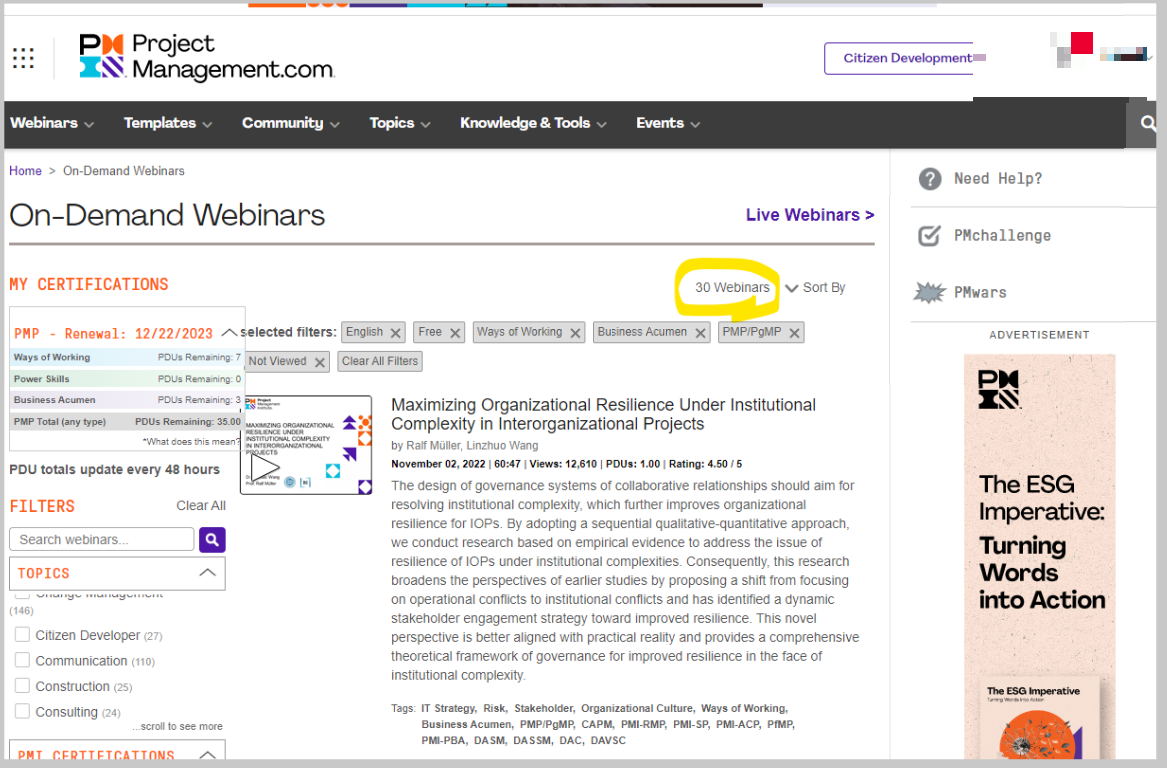Remove the Ways of Working filter tag

(x=575, y=333)
